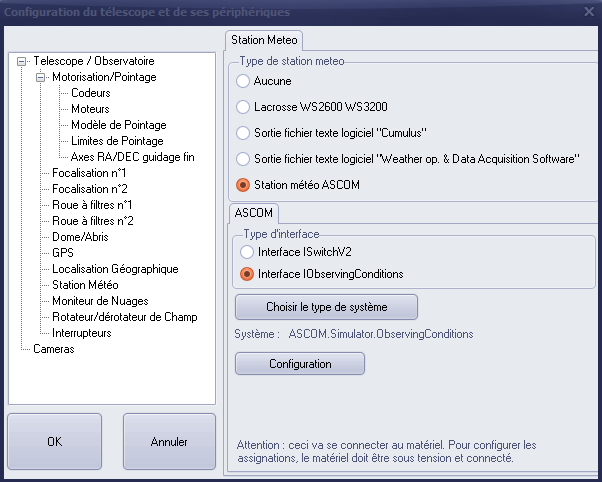The width and height of the screenshot is (602, 482).
Task: Select Sortie fichier texte logiciel Cumulus
Action: pyautogui.click(x=243, y=132)
